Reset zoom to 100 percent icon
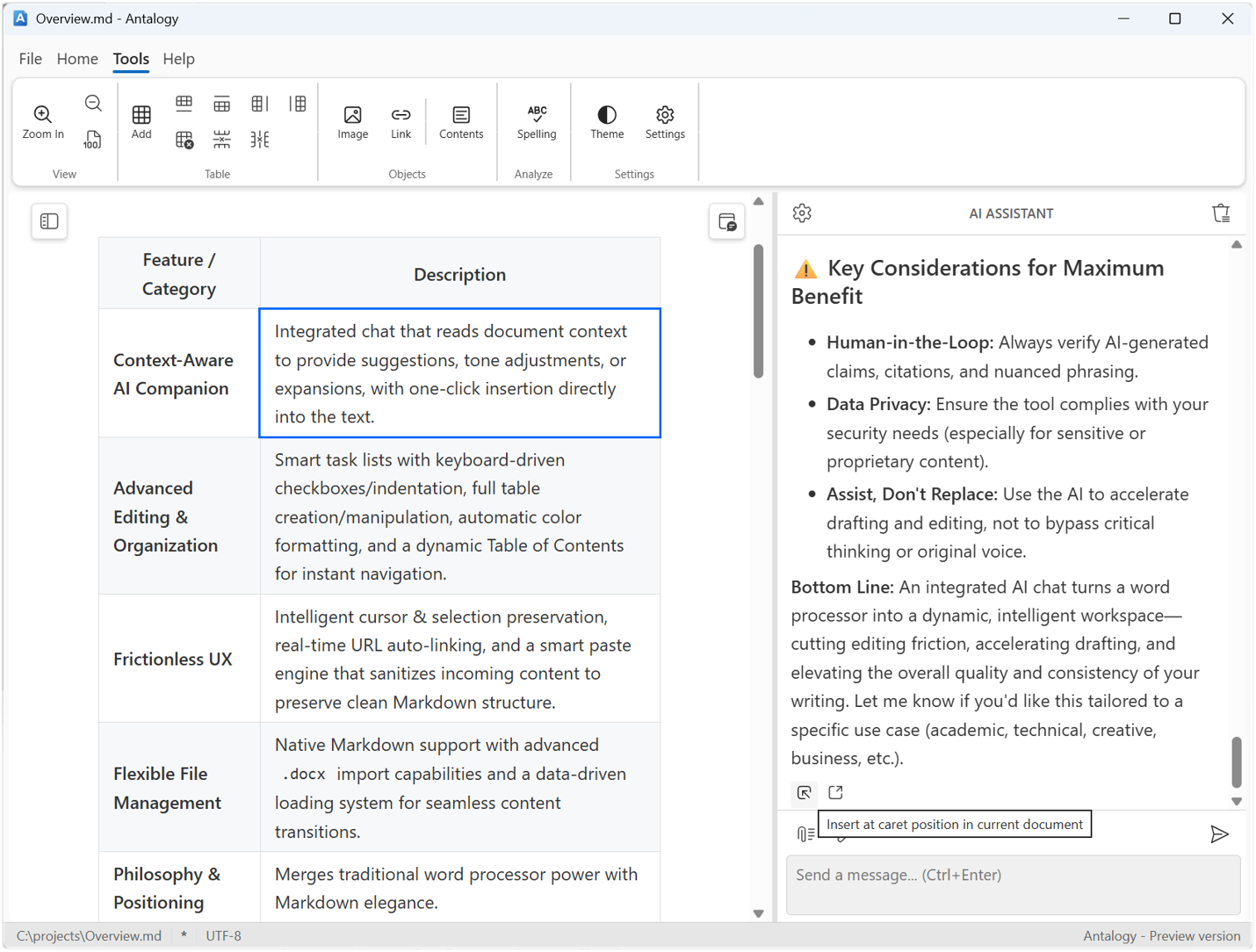Screen dimensions: 1256x952 [93, 139]
